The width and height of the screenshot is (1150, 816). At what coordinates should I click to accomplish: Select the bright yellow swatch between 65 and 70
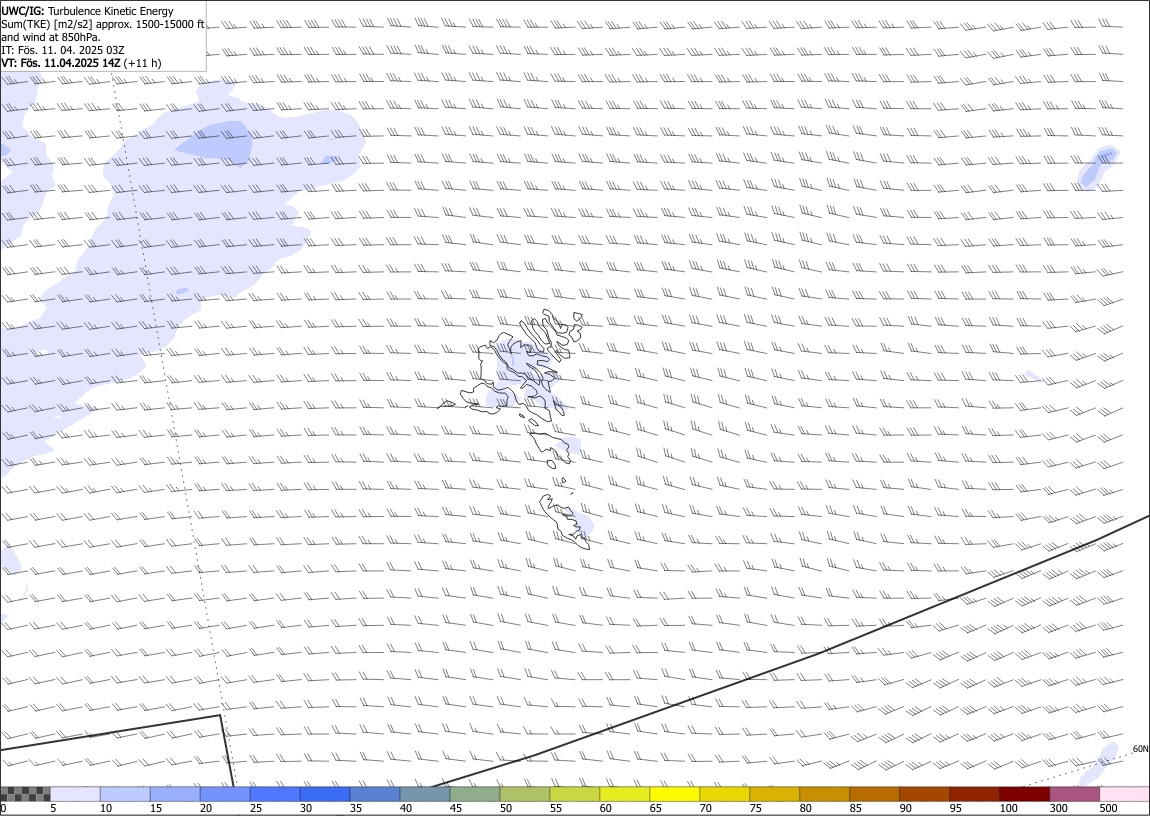click(x=675, y=794)
